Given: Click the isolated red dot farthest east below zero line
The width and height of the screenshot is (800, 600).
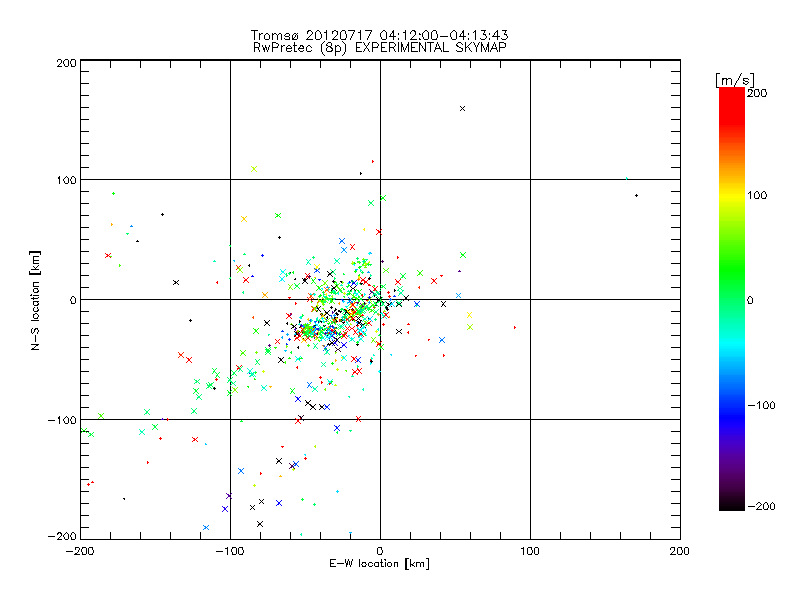Looking at the screenshot, I should point(515,327).
